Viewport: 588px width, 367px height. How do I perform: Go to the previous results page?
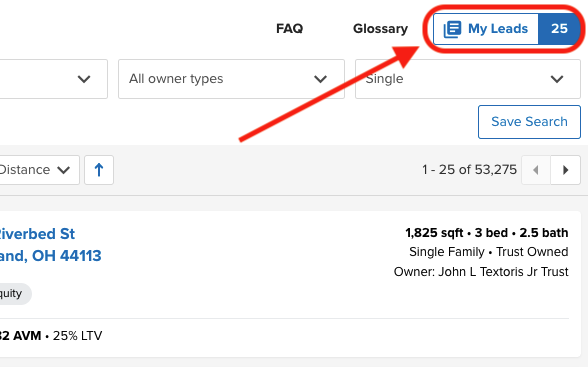pyautogui.click(x=536, y=170)
